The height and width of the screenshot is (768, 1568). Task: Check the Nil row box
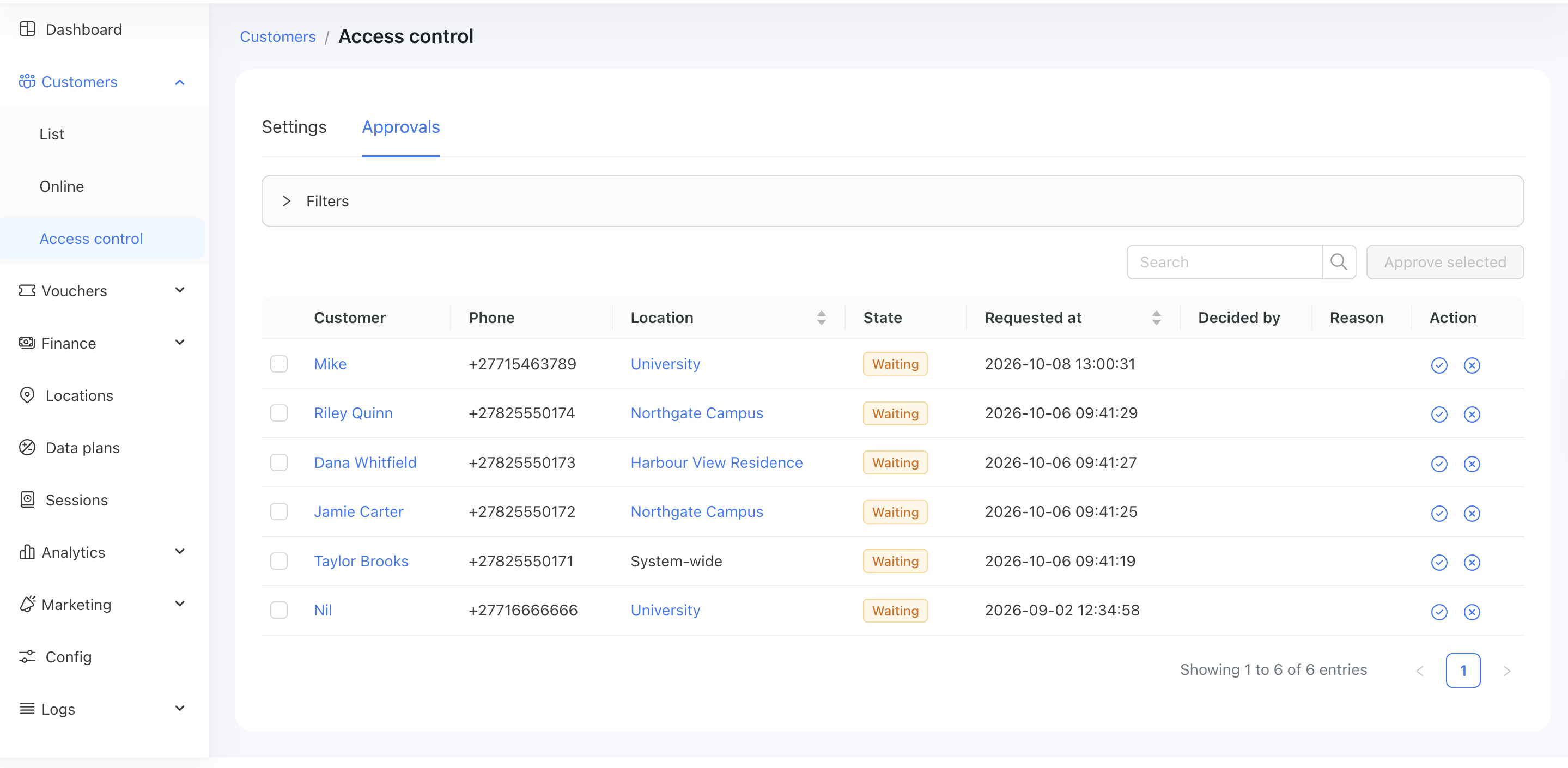(x=279, y=611)
